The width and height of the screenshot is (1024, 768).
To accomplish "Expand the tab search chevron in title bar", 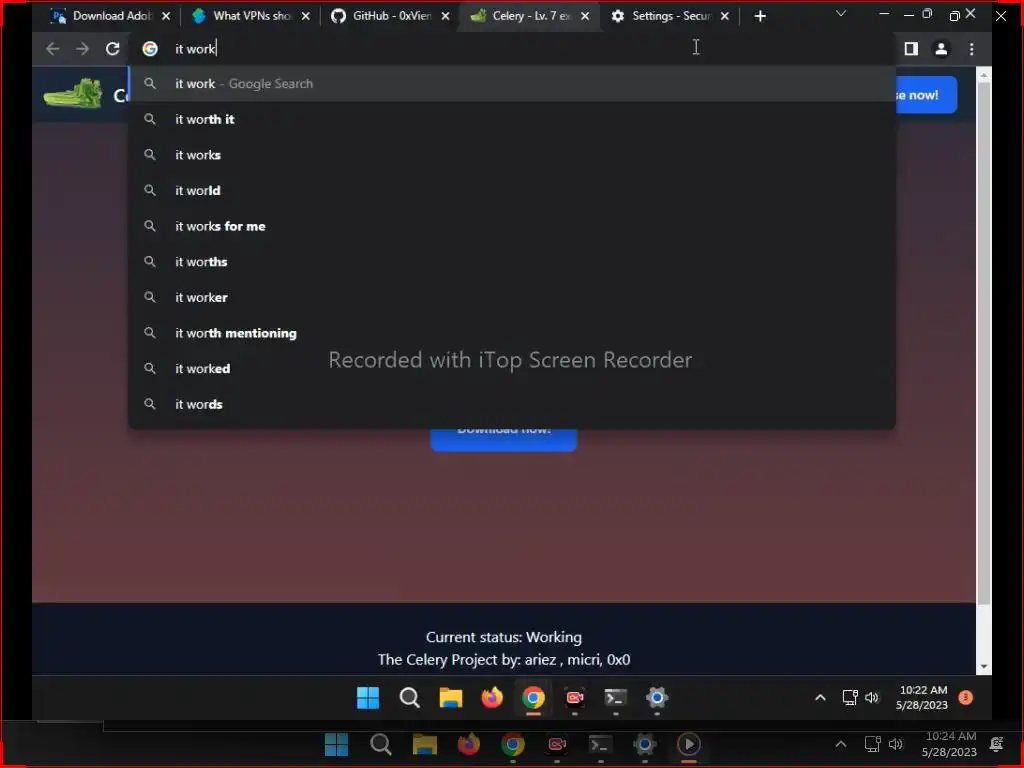I will point(841,14).
